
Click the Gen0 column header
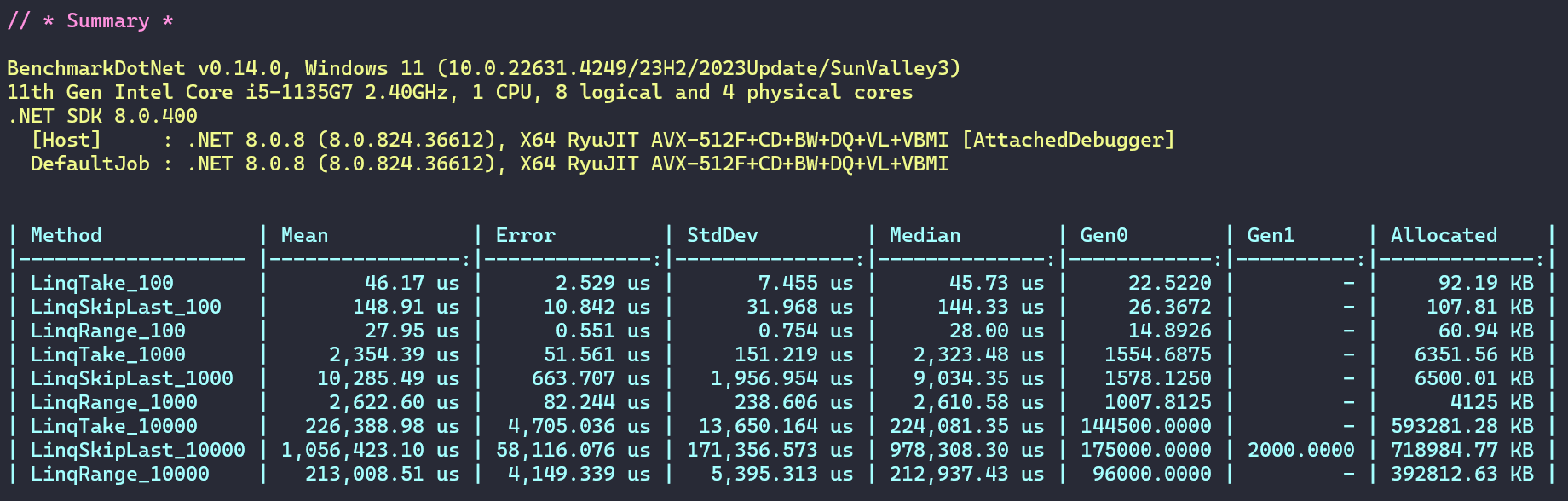tap(1104, 235)
